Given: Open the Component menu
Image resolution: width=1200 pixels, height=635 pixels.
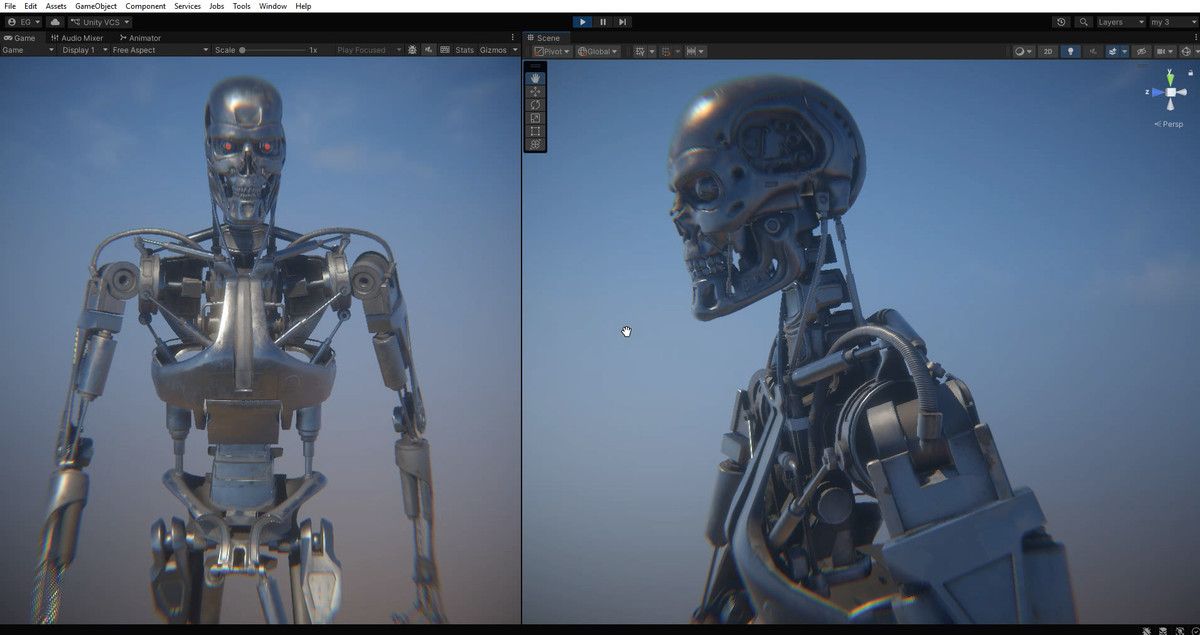Looking at the screenshot, I should coord(146,6).
